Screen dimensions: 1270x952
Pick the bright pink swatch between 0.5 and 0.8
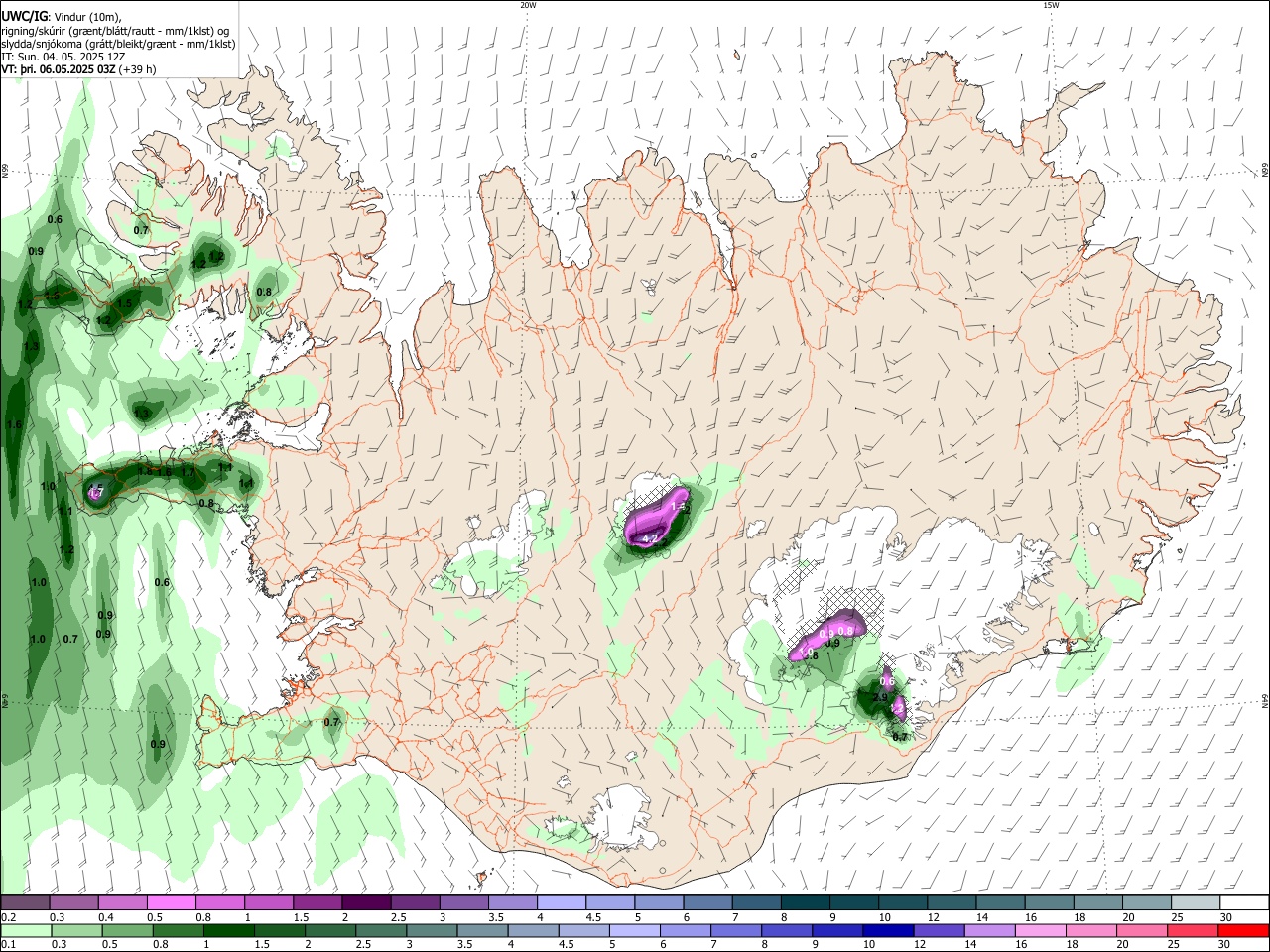171,903
